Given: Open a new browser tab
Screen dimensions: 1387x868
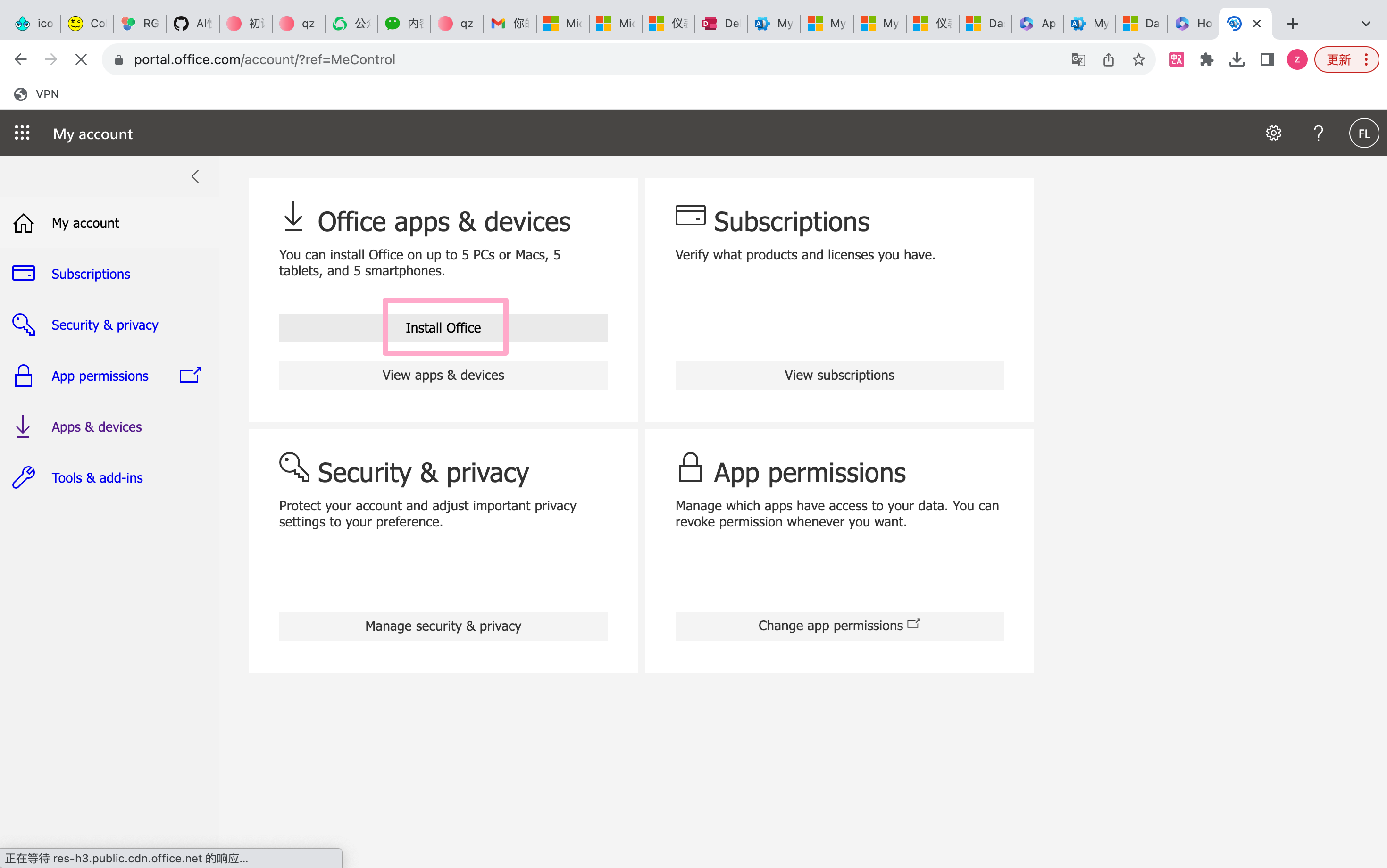Looking at the screenshot, I should point(1292,24).
